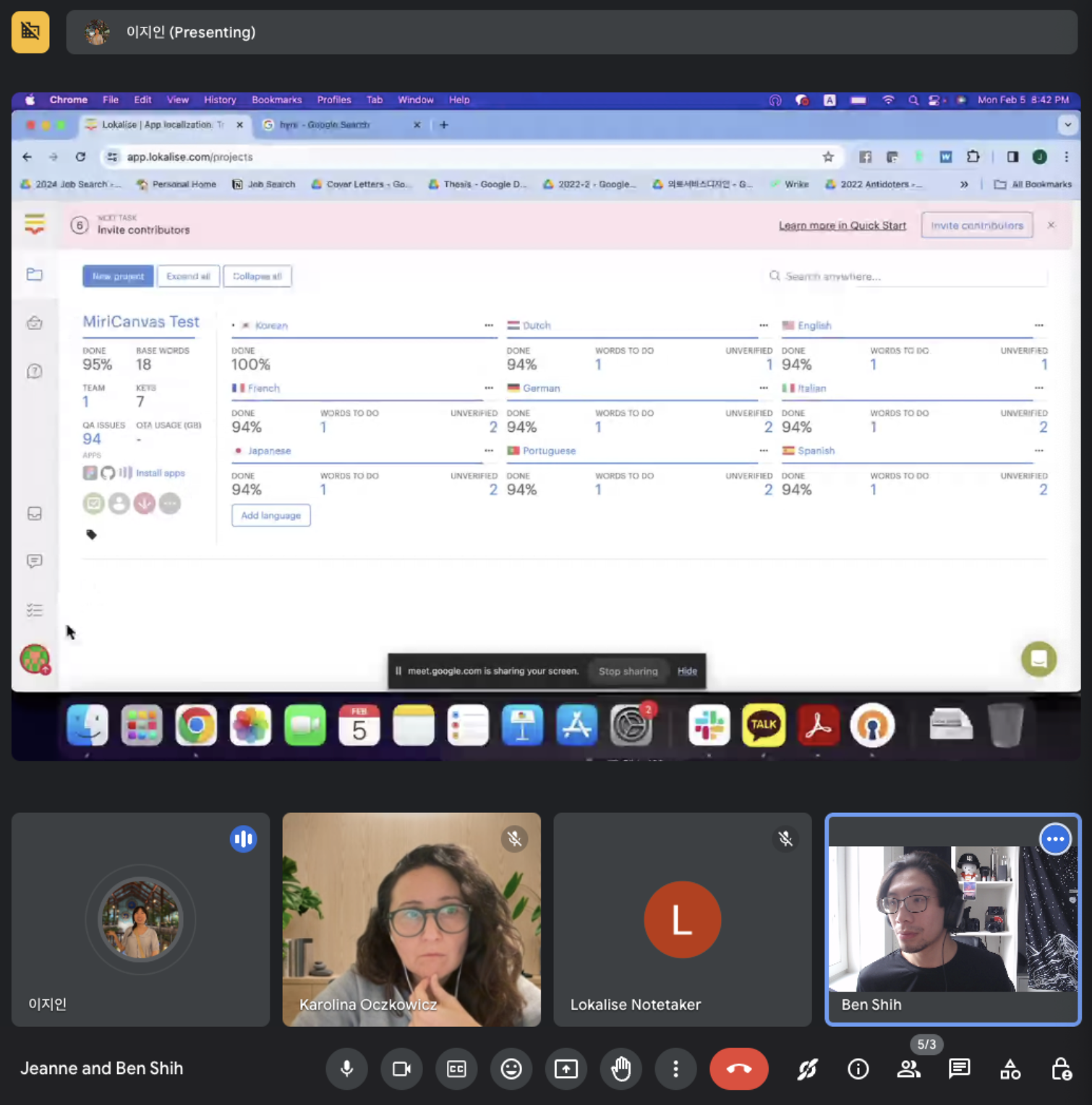Click the Learn more in Quick Start link
The image size is (1092, 1105).
pos(842,226)
